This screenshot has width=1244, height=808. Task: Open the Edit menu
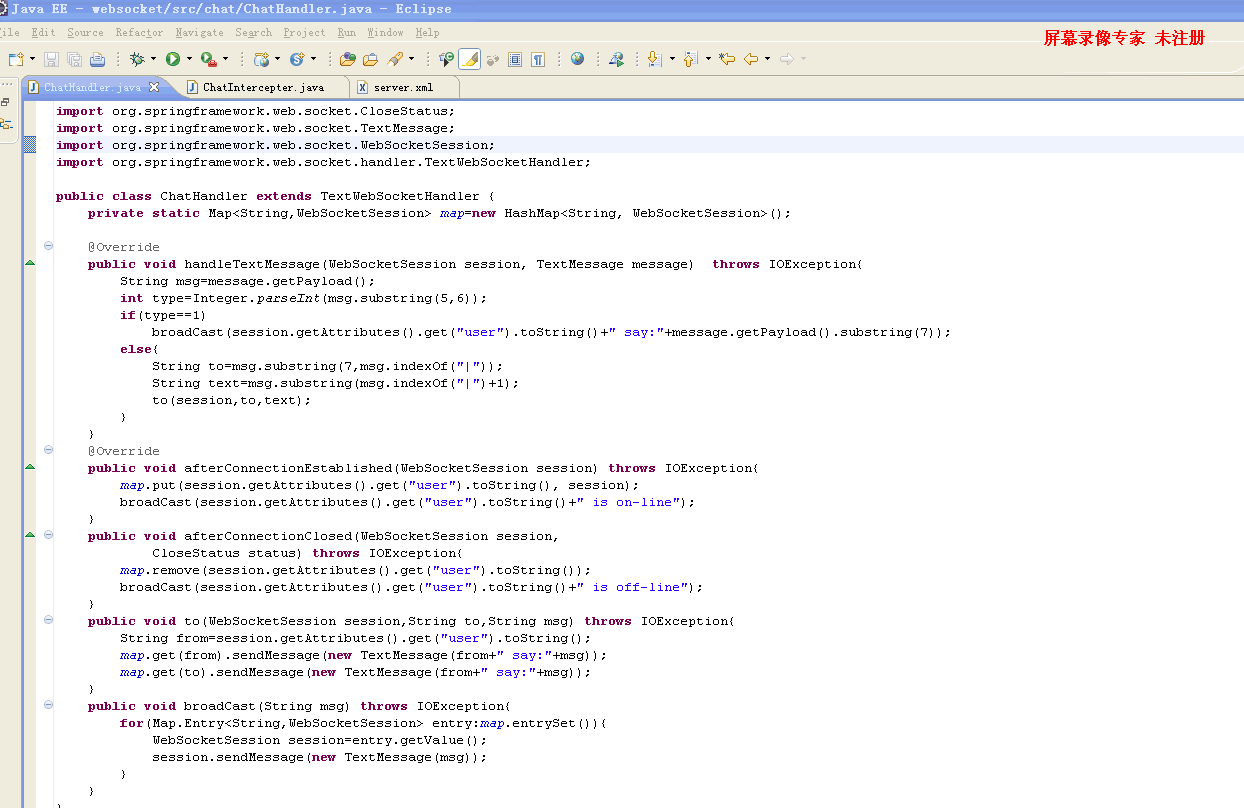43,32
